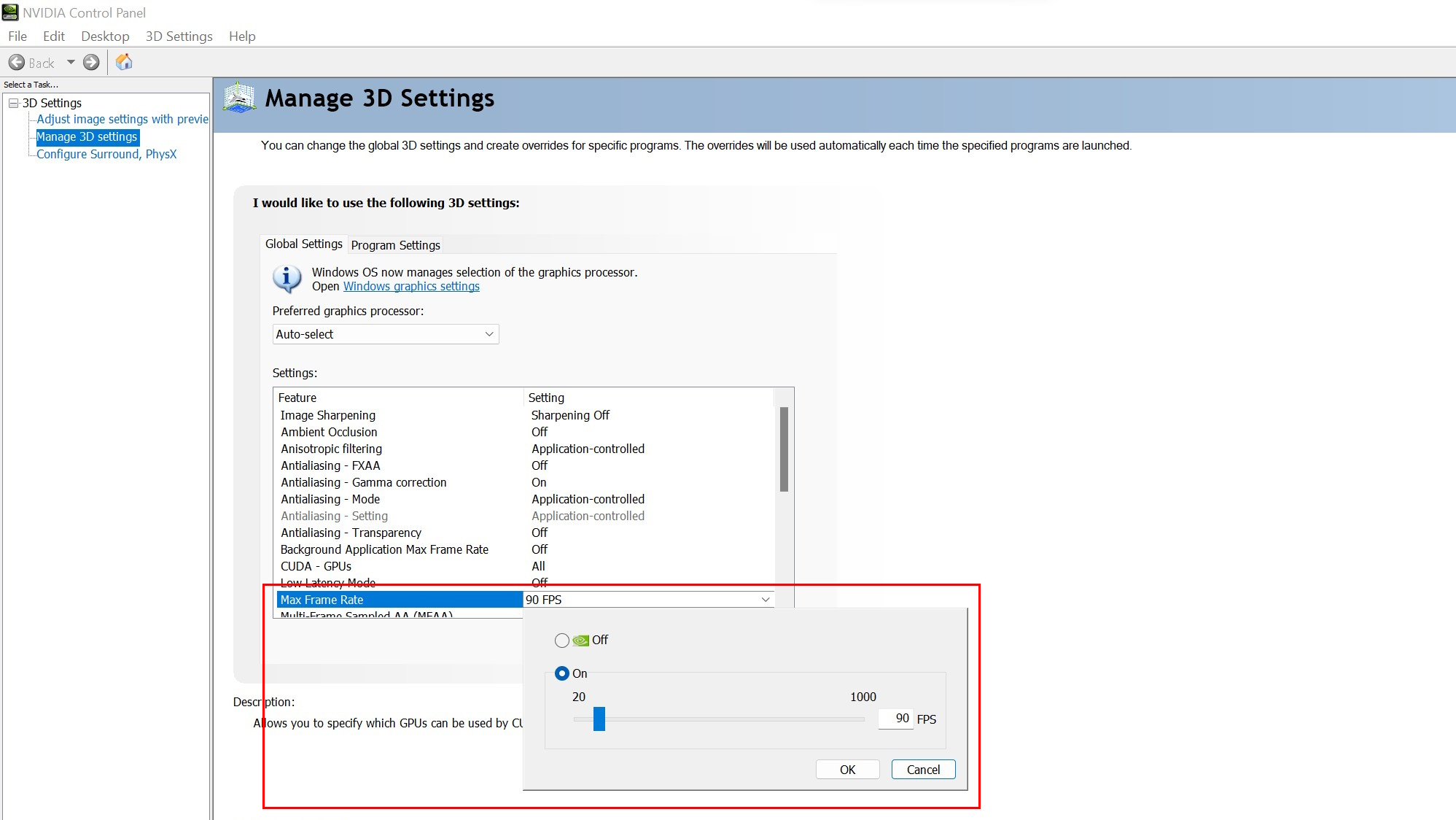Select the Antialiasing - FXAA row

tap(525, 465)
